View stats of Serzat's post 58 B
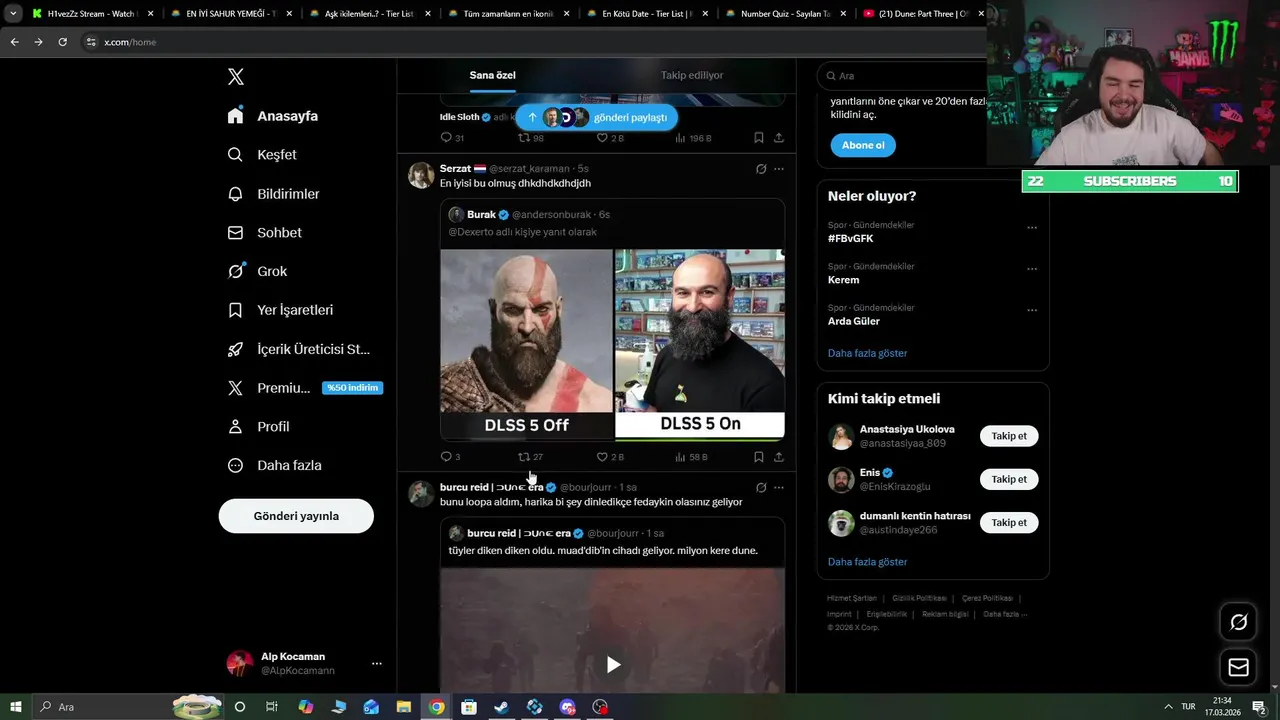This screenshot has height=720, width=1280. (x=691, y=457)
